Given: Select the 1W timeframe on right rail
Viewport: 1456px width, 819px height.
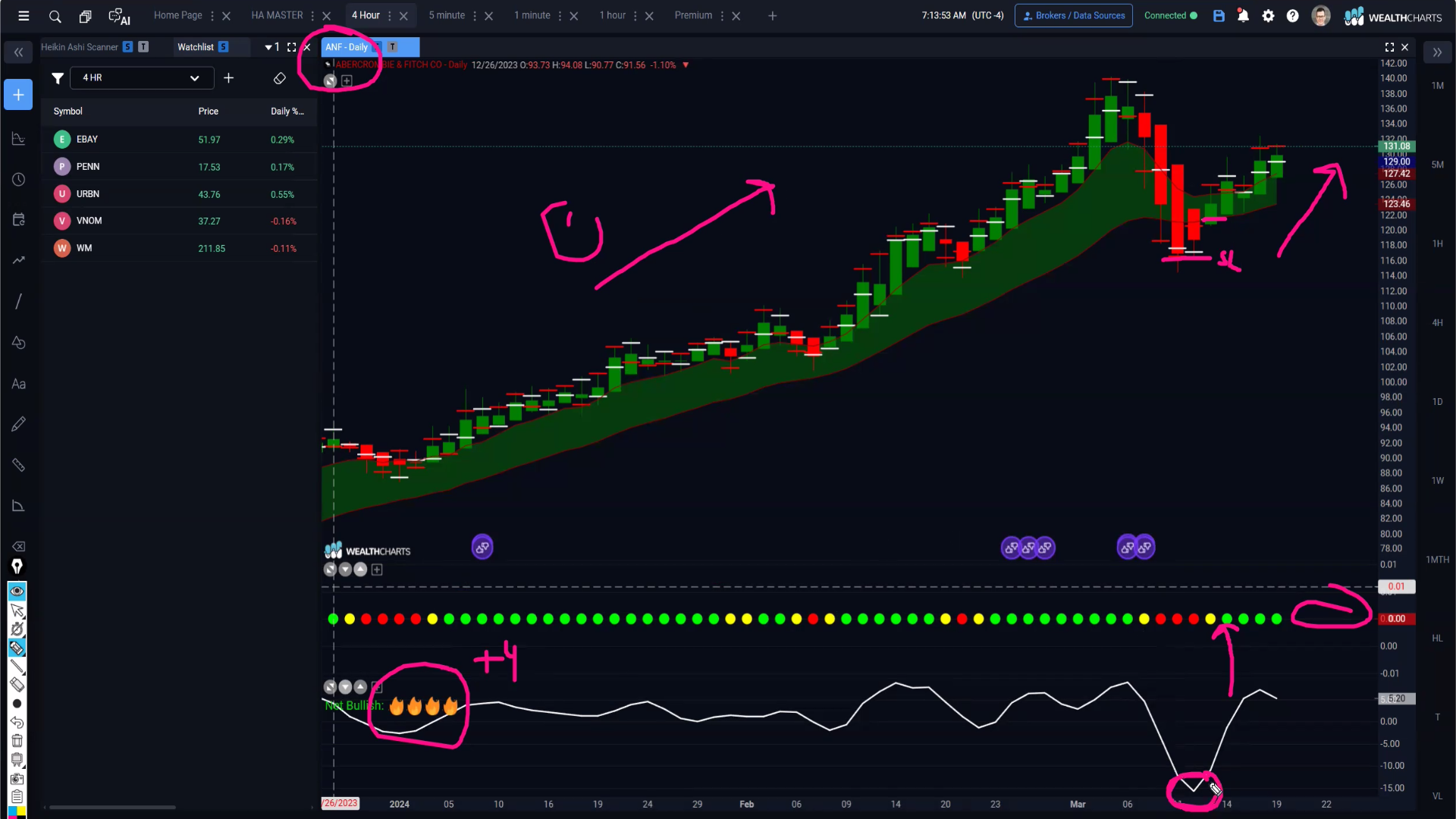Looking at the screenshot, I should [x=1437, y=481].
